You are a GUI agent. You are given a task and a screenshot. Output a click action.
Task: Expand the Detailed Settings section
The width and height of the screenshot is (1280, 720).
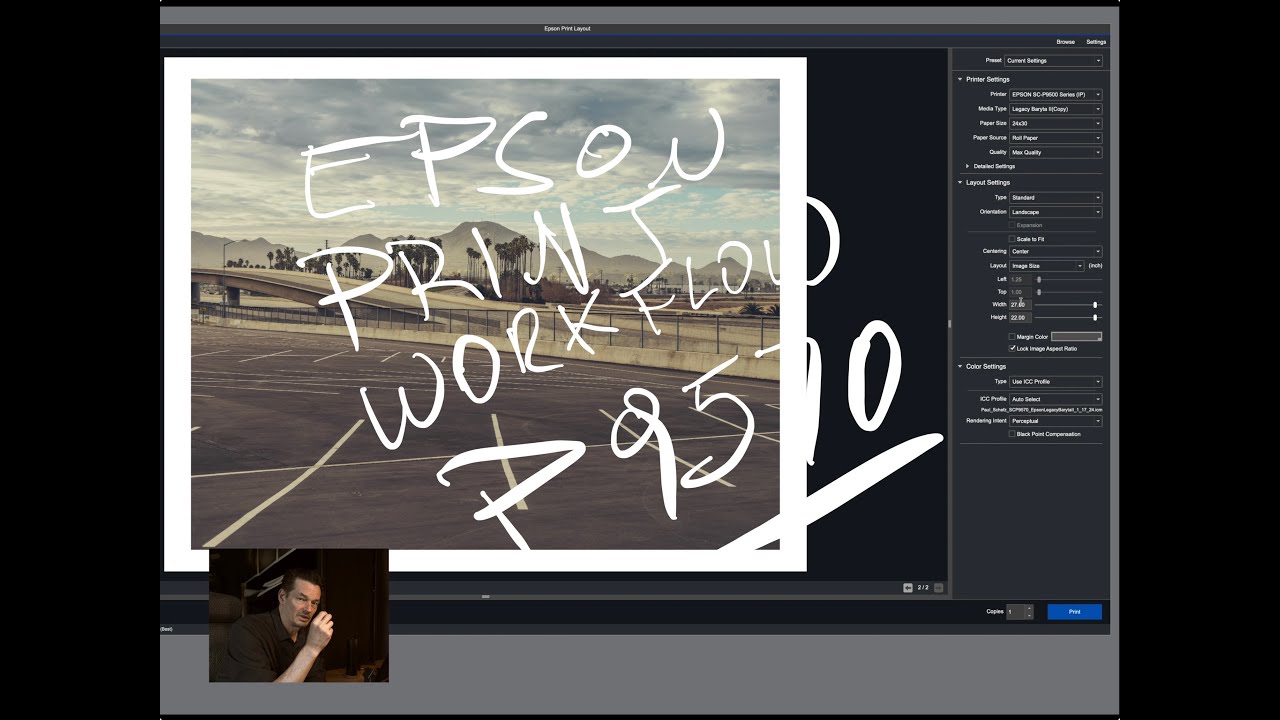968,166
